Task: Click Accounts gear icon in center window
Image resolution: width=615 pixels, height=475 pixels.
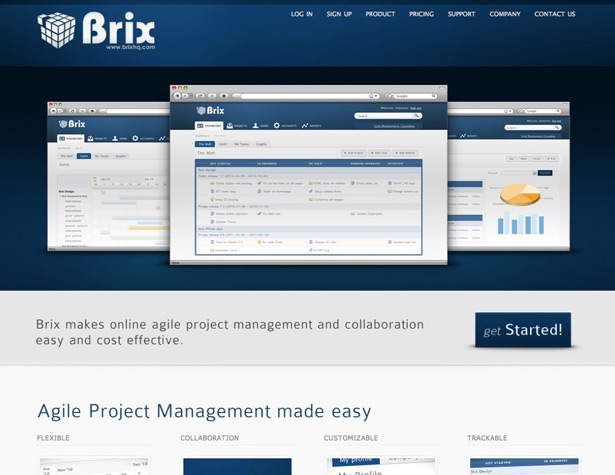Action: (x=277, y=126)
